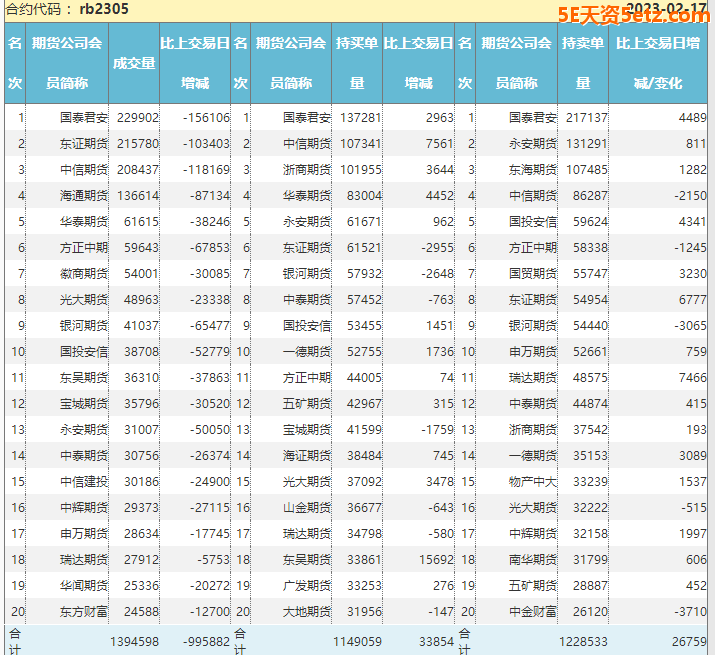
Task: Click long position value 137281
Action: [x=361, y=118]
